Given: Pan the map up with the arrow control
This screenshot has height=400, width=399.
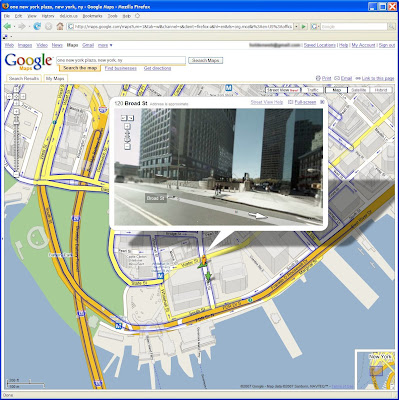Looking at the screenshot, I should click(16, 90).
